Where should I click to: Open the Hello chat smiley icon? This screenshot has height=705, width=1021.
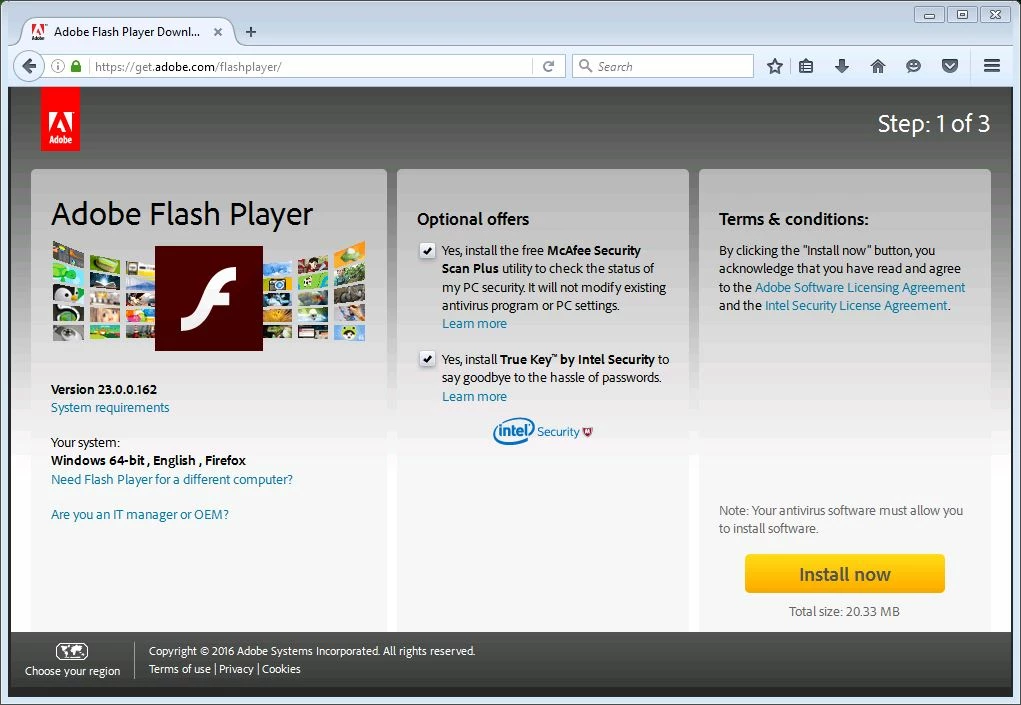[x=914, y=66]
